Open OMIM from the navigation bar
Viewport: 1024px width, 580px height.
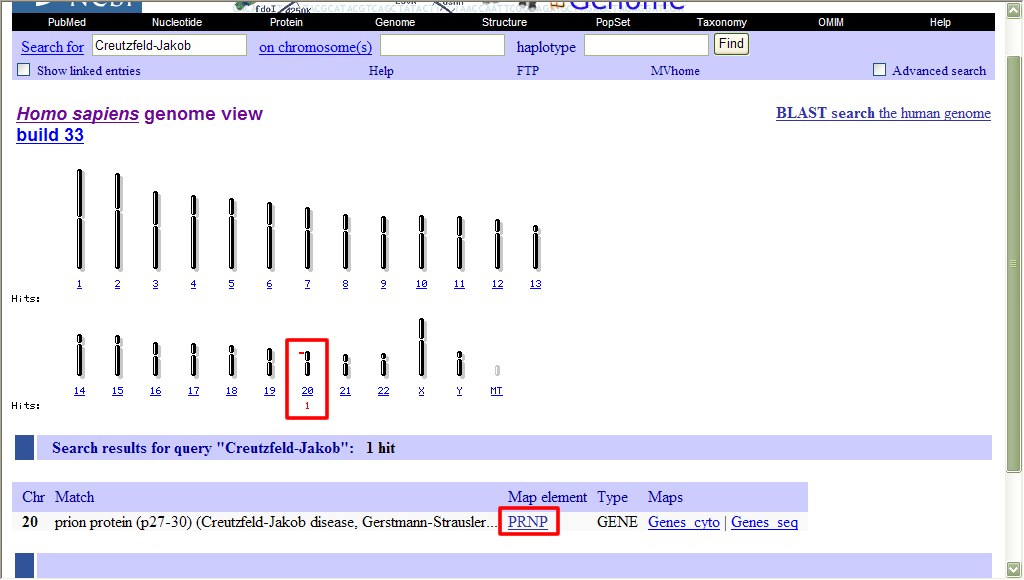831,22
